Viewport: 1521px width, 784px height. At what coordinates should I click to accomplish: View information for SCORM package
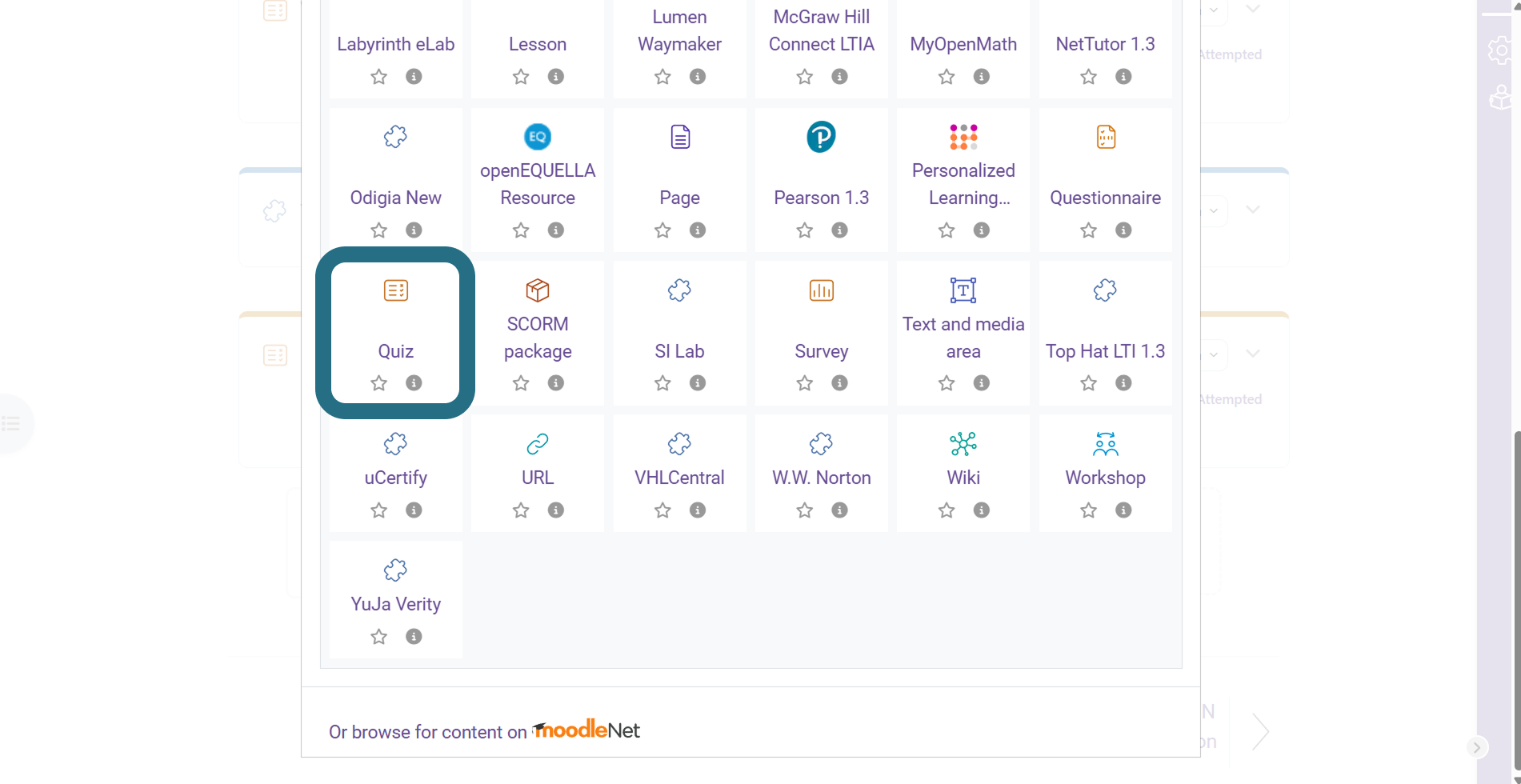coord(556,383)
